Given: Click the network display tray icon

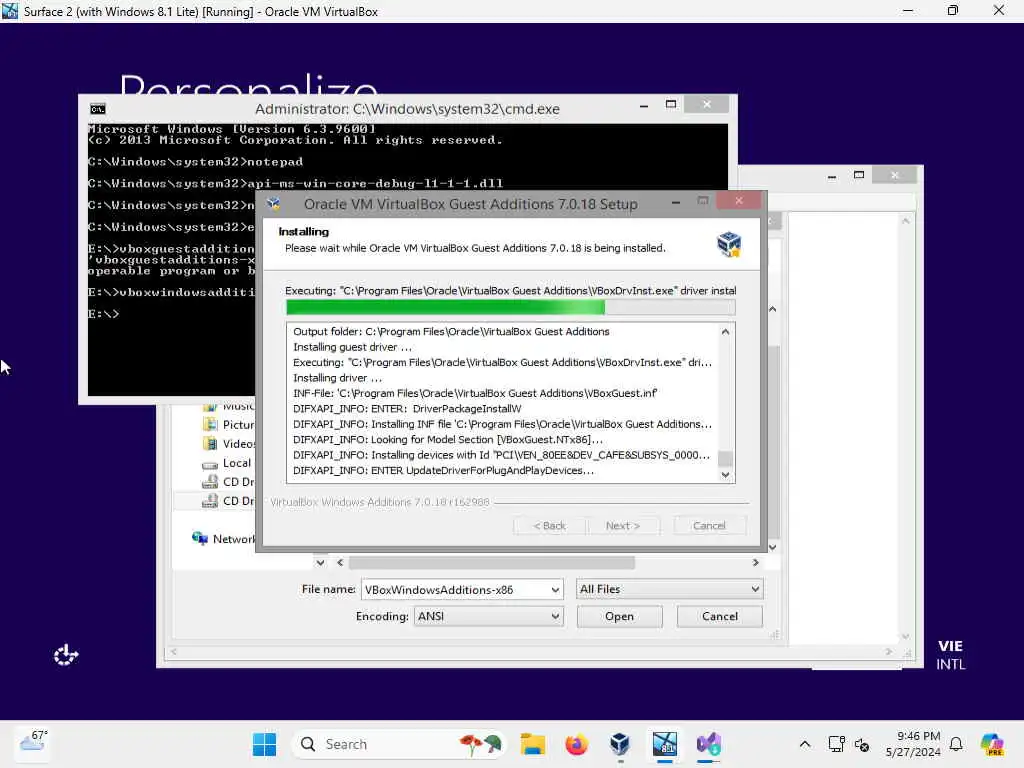Looking at the screenshot, I should click(x=836, y=744).
